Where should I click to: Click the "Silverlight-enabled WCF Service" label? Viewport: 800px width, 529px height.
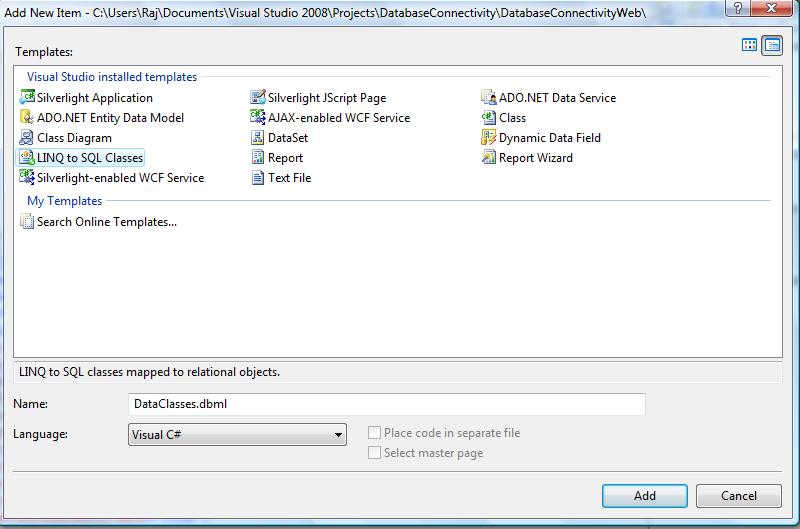[120, 178]
